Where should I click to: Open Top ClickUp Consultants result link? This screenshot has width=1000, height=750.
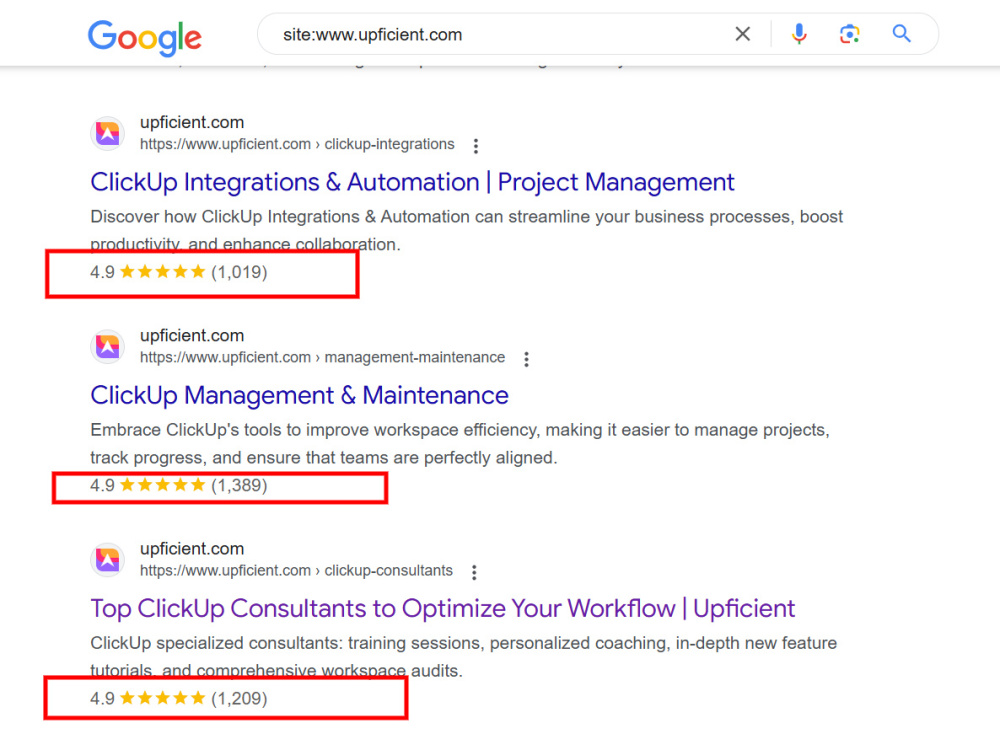point(443,608)
